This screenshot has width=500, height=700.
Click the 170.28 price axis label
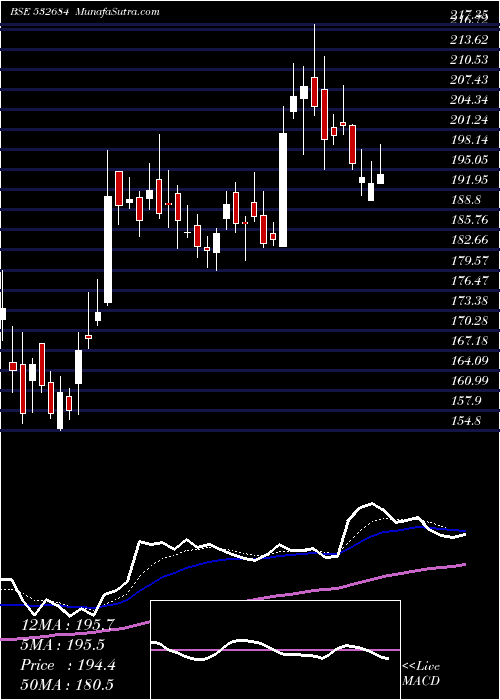[470, 321]
